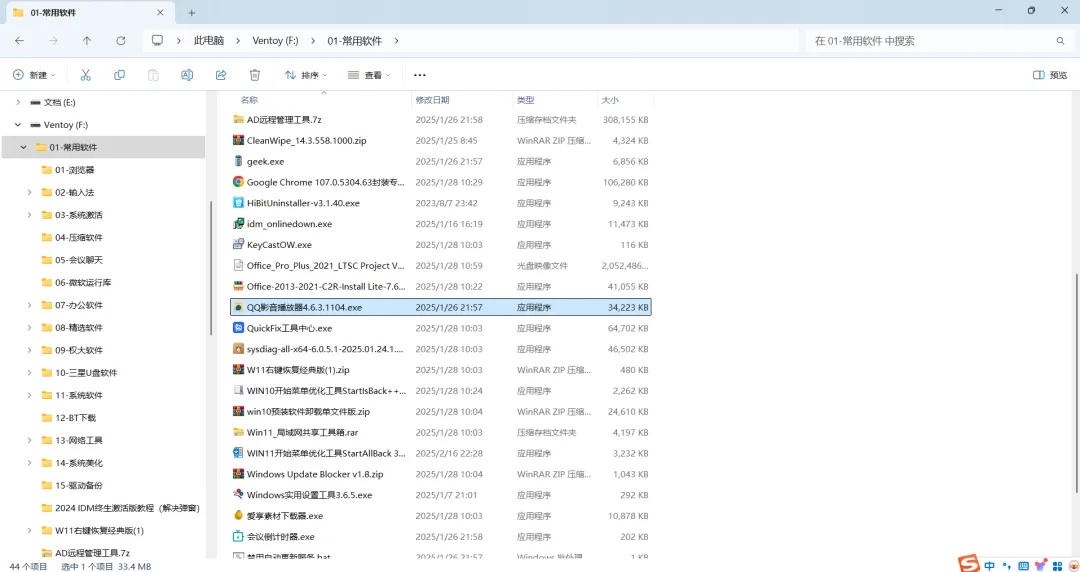This screenshot has width=1080, height=572.
Task: Open the three-dots more options menu
Action: click(x=419, y=75)
